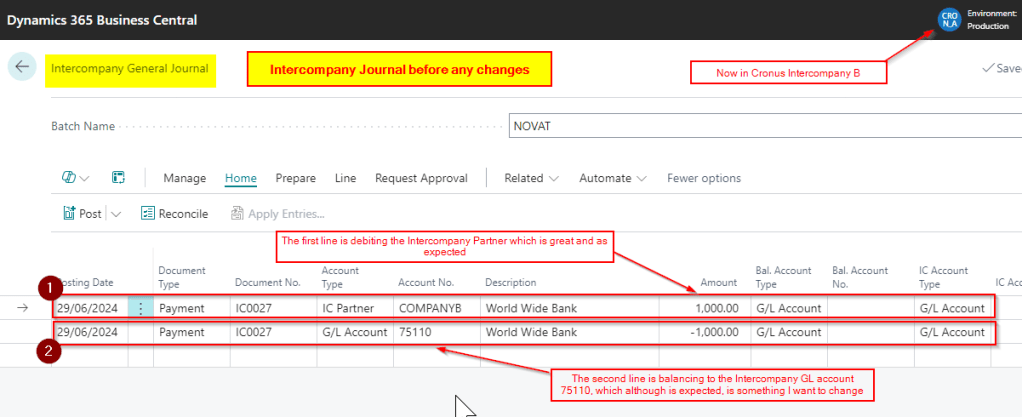
Task: Expand the Automate menu
Action: click(612, 178)
